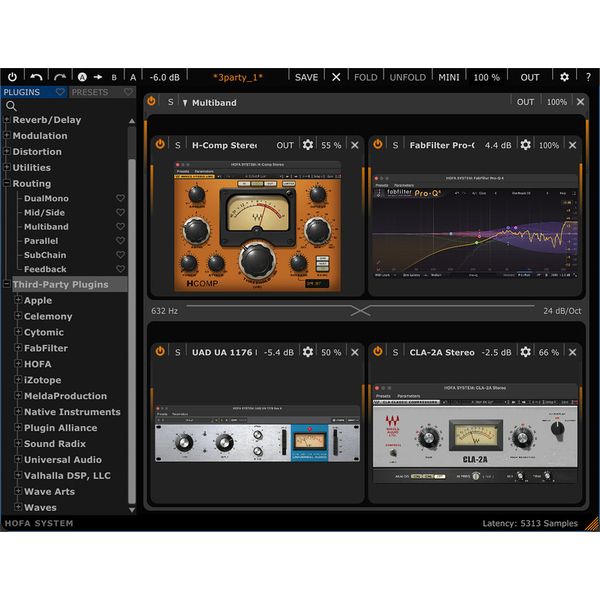Click heart icon on PRESETS tab
The height and width of the screenshot is (600, 600).
point(128,92)
